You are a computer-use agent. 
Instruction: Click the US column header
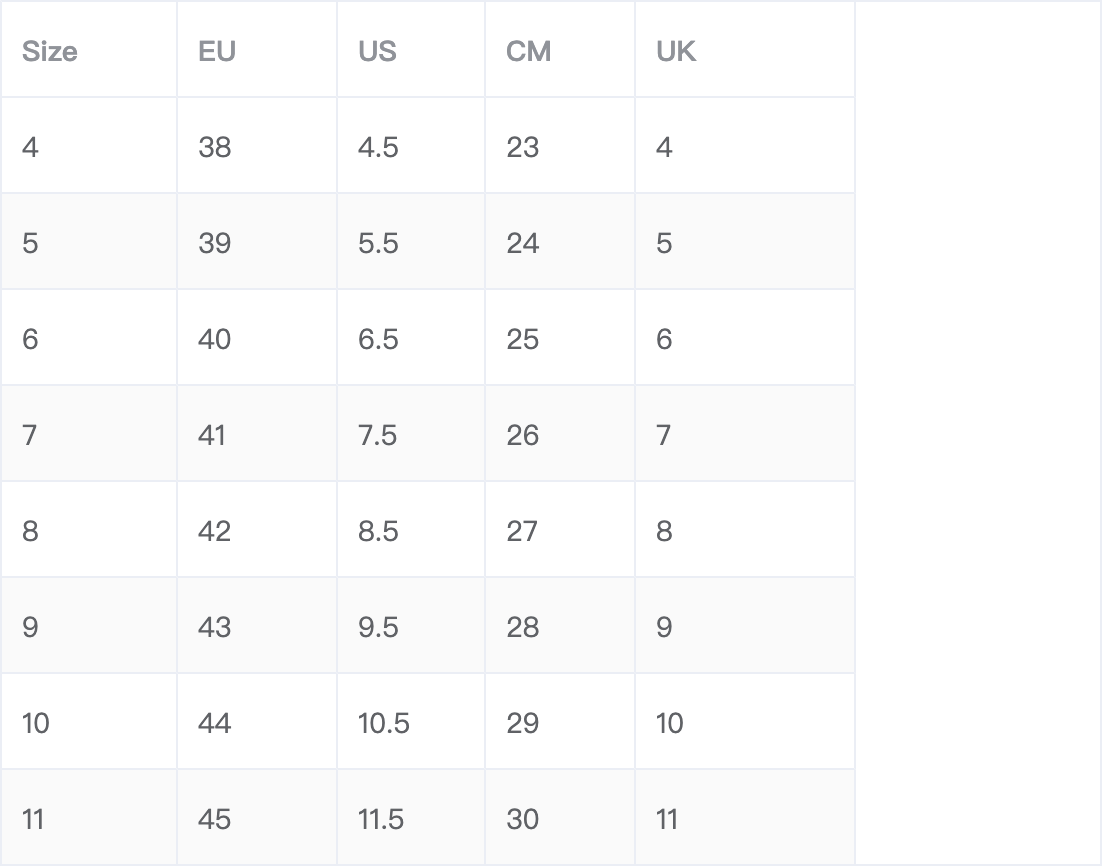[x=411, y=49]
